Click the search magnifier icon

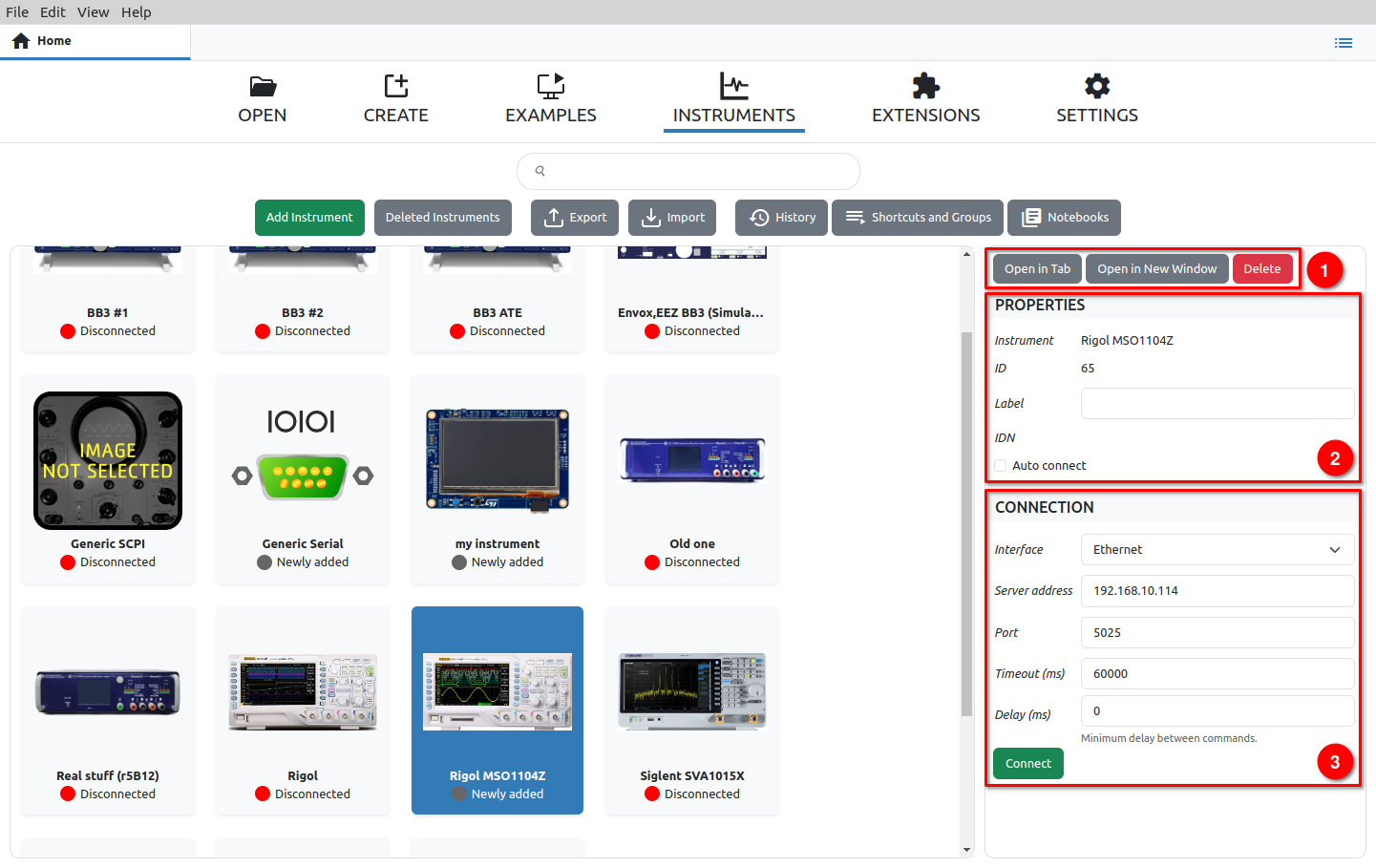coord(540,171)
